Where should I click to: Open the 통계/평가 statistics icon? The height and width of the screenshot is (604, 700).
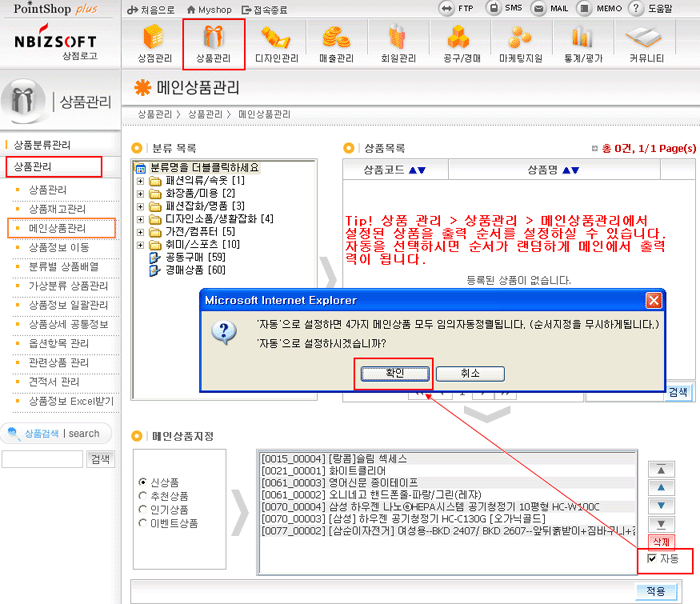(582, 43)
